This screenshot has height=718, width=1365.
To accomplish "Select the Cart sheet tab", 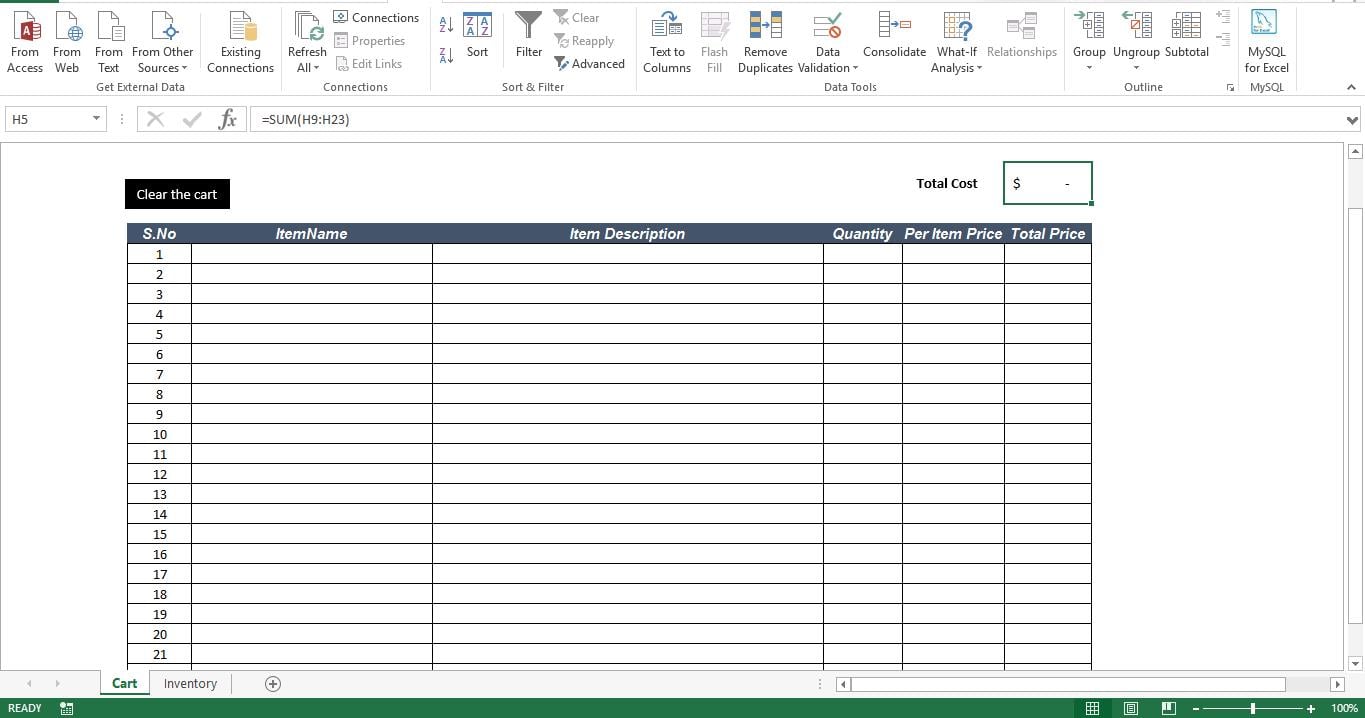I will pyautogui.click(x=124, y=684).
